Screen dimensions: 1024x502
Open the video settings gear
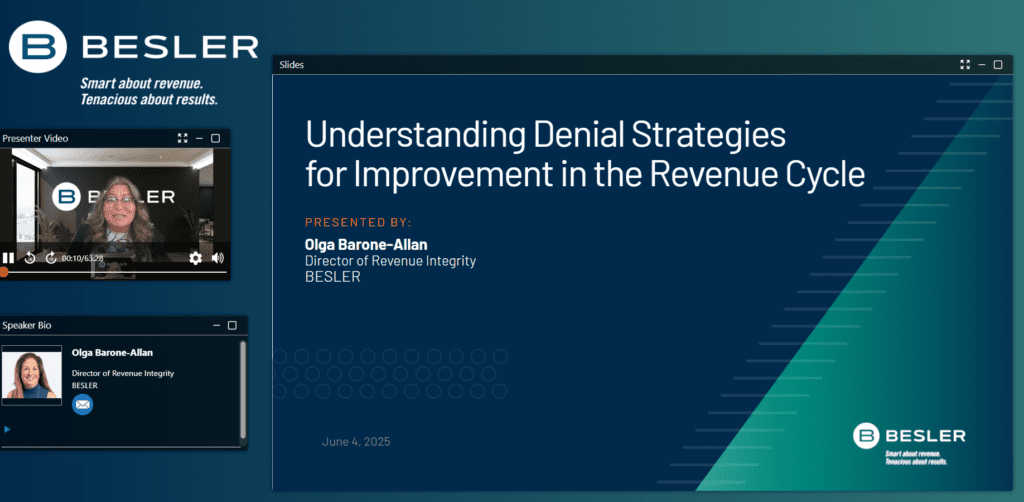pos(195,258)
